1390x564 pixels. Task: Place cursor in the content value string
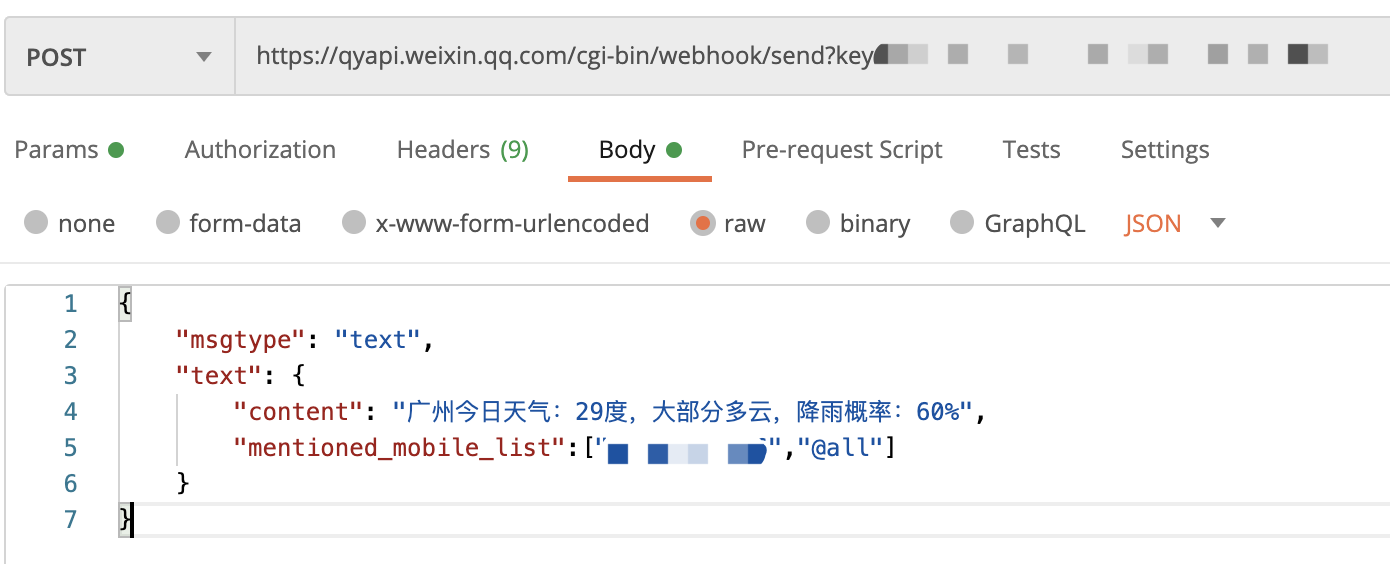pyautogui.click(x=681, y=411)
